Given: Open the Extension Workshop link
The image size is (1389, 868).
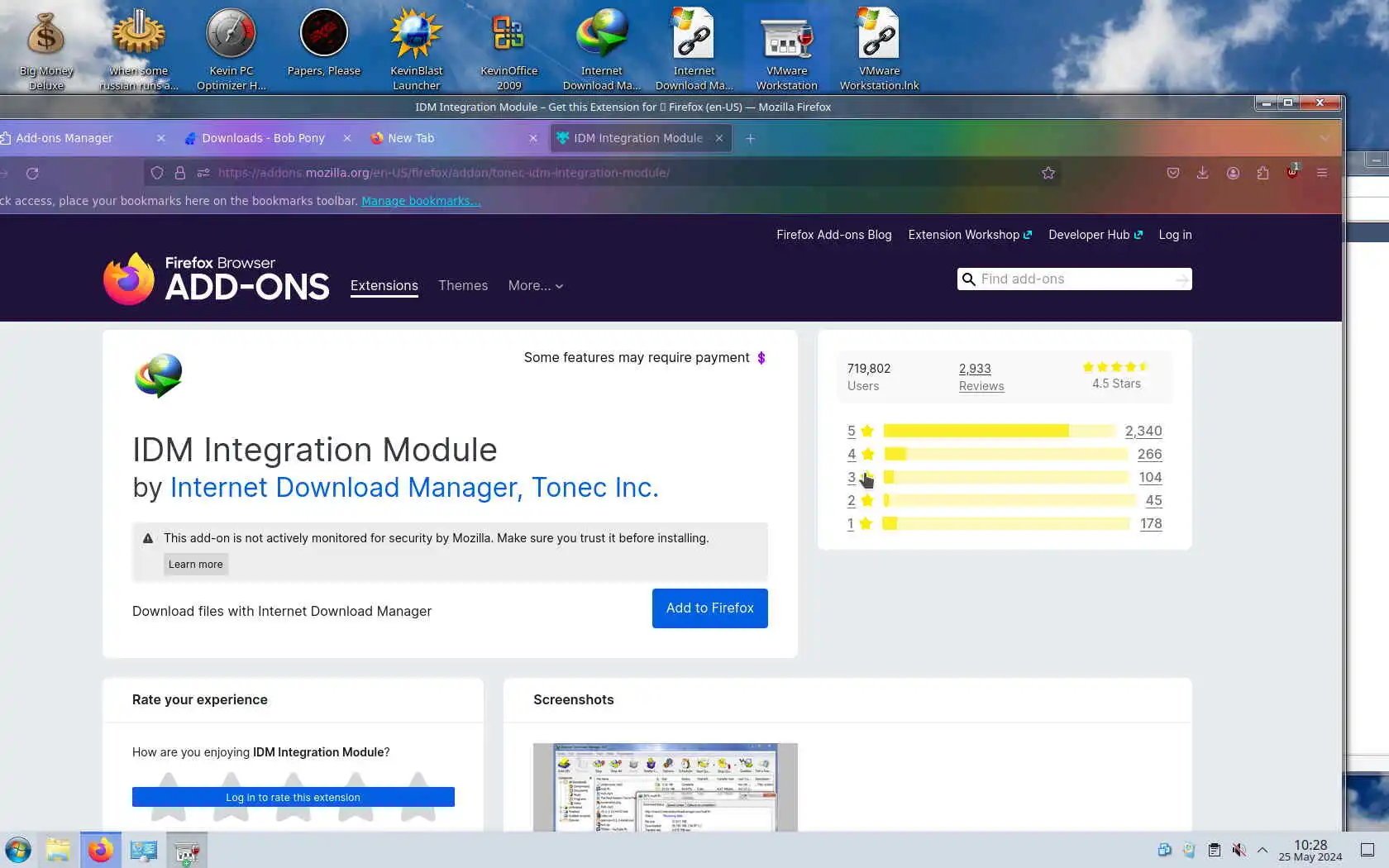Looking at the screenshot, I should pyautogui.click(x=970, y=235).
